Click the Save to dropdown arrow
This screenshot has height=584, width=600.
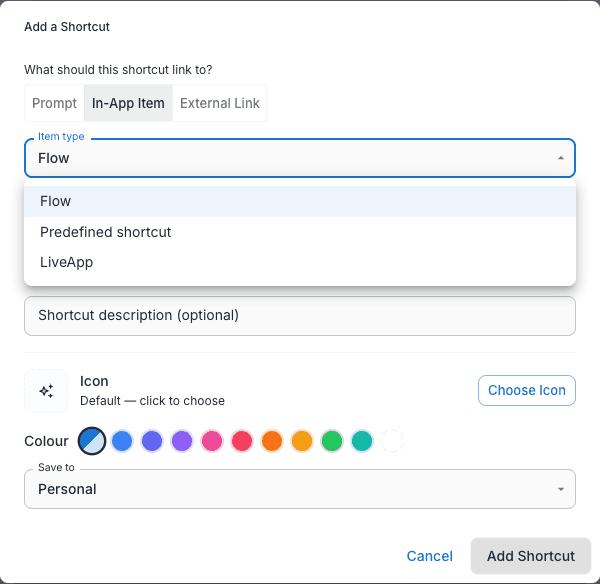pos(561,489)
